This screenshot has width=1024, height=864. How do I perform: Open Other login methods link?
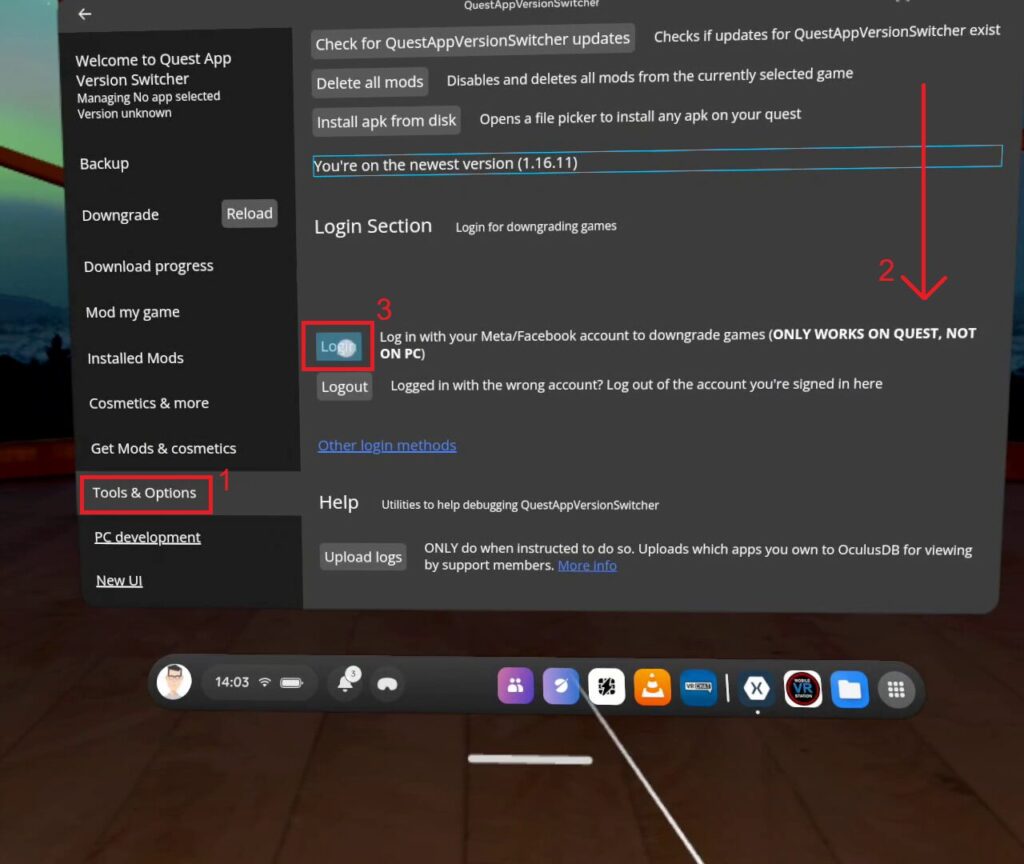[387, 445]
